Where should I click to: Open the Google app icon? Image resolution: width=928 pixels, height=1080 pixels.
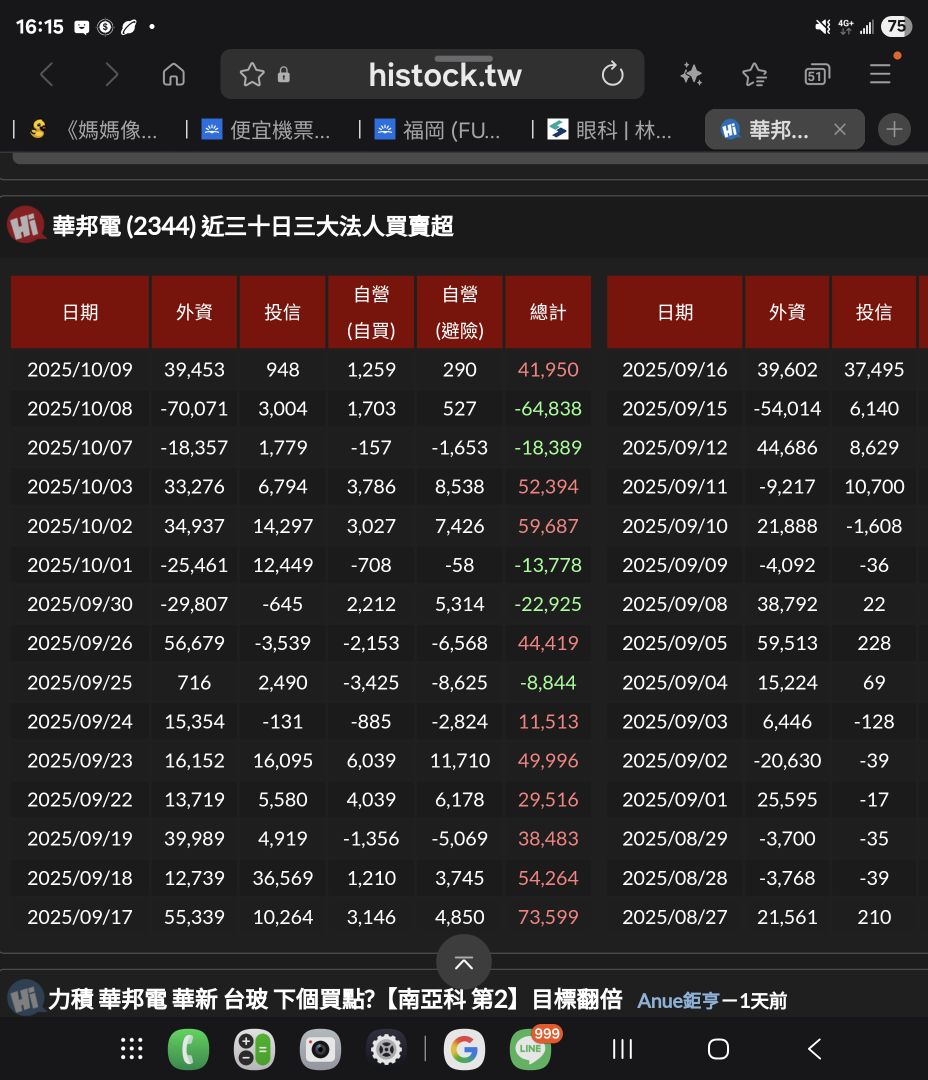[x=464, y=1049]
